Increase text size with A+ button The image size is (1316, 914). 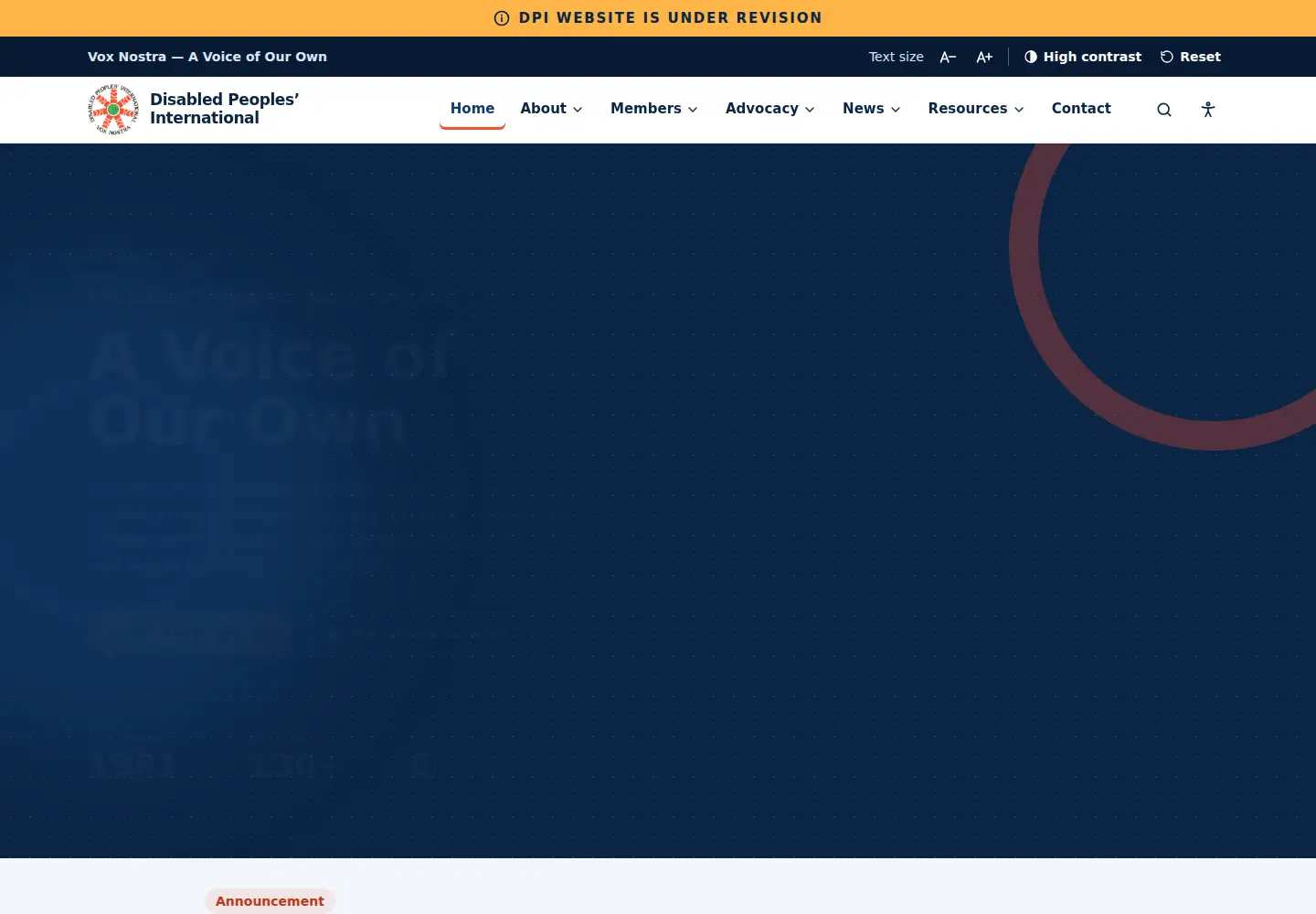click(984, 57)
